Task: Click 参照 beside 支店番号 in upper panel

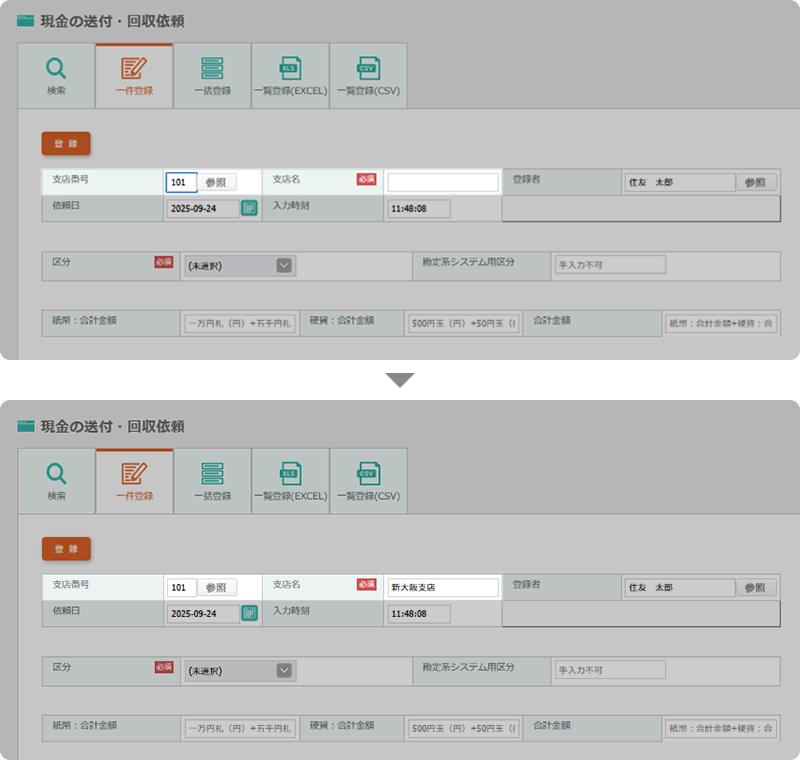Action: pyautogui.click(x=217, y=182)
